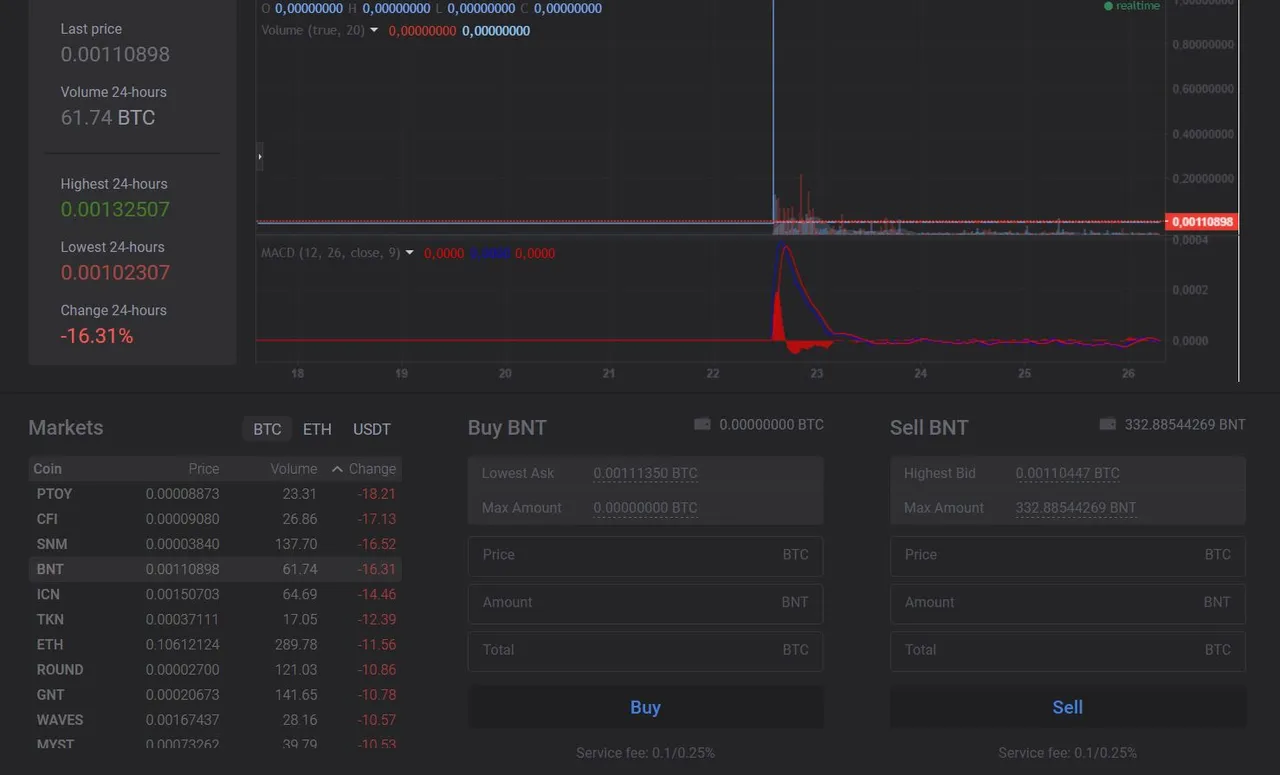Focus the Sell BNT Total field
1280x775 pixels.
point(1068,650)
